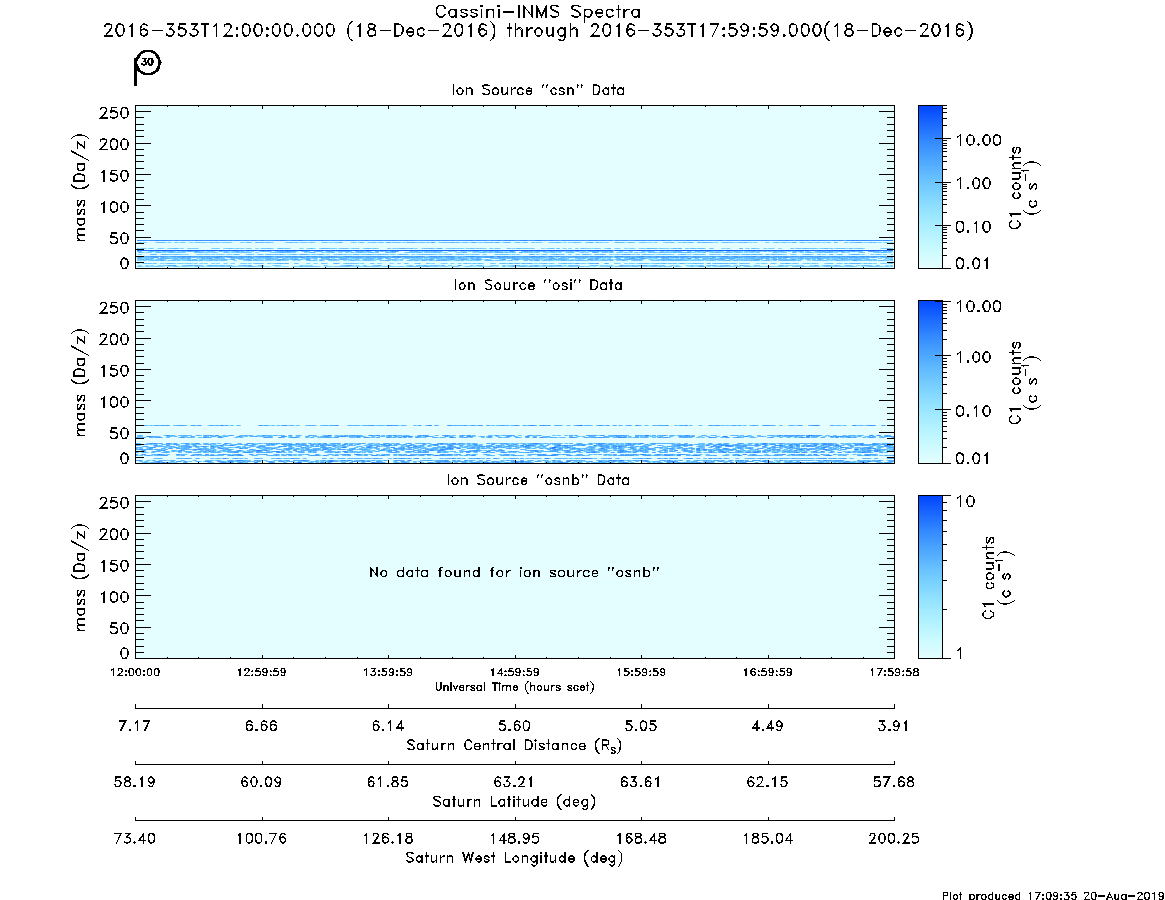Click the "Plot produced 17:09:35 20-Aug-2019" footer
The width and height of the screenshot is (1165, 900).
pos(1053,895)
